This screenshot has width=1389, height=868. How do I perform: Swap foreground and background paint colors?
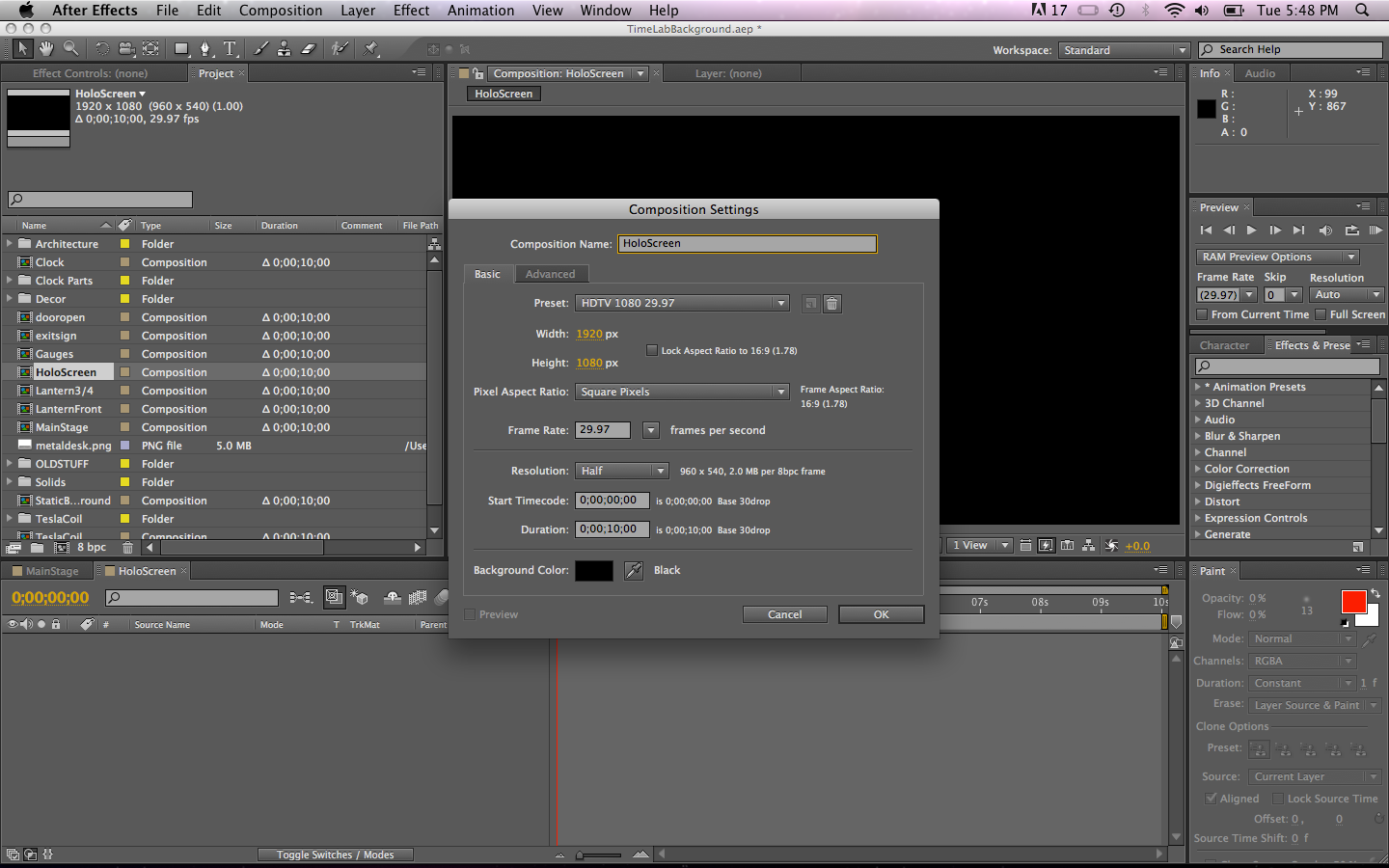1375,594
